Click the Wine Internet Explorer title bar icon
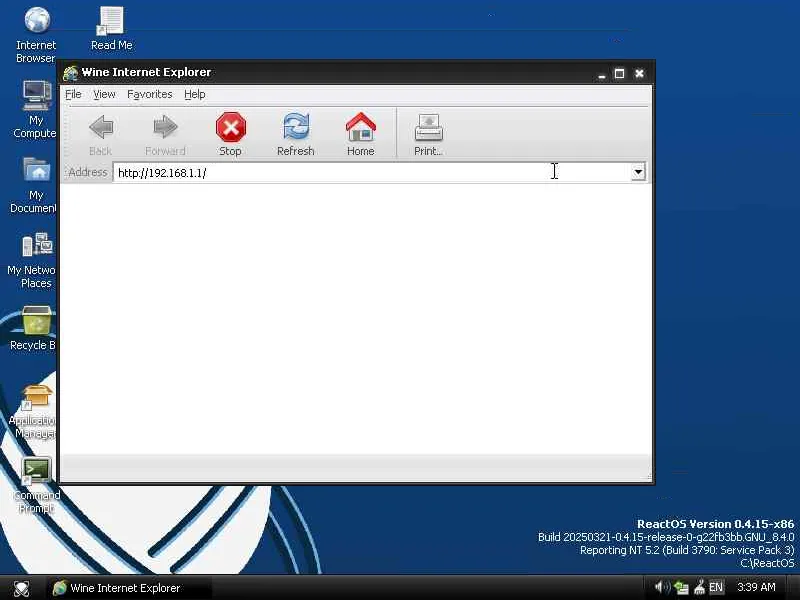The height and width of the screenshot is (600, 800). click(x=70, y=73)
